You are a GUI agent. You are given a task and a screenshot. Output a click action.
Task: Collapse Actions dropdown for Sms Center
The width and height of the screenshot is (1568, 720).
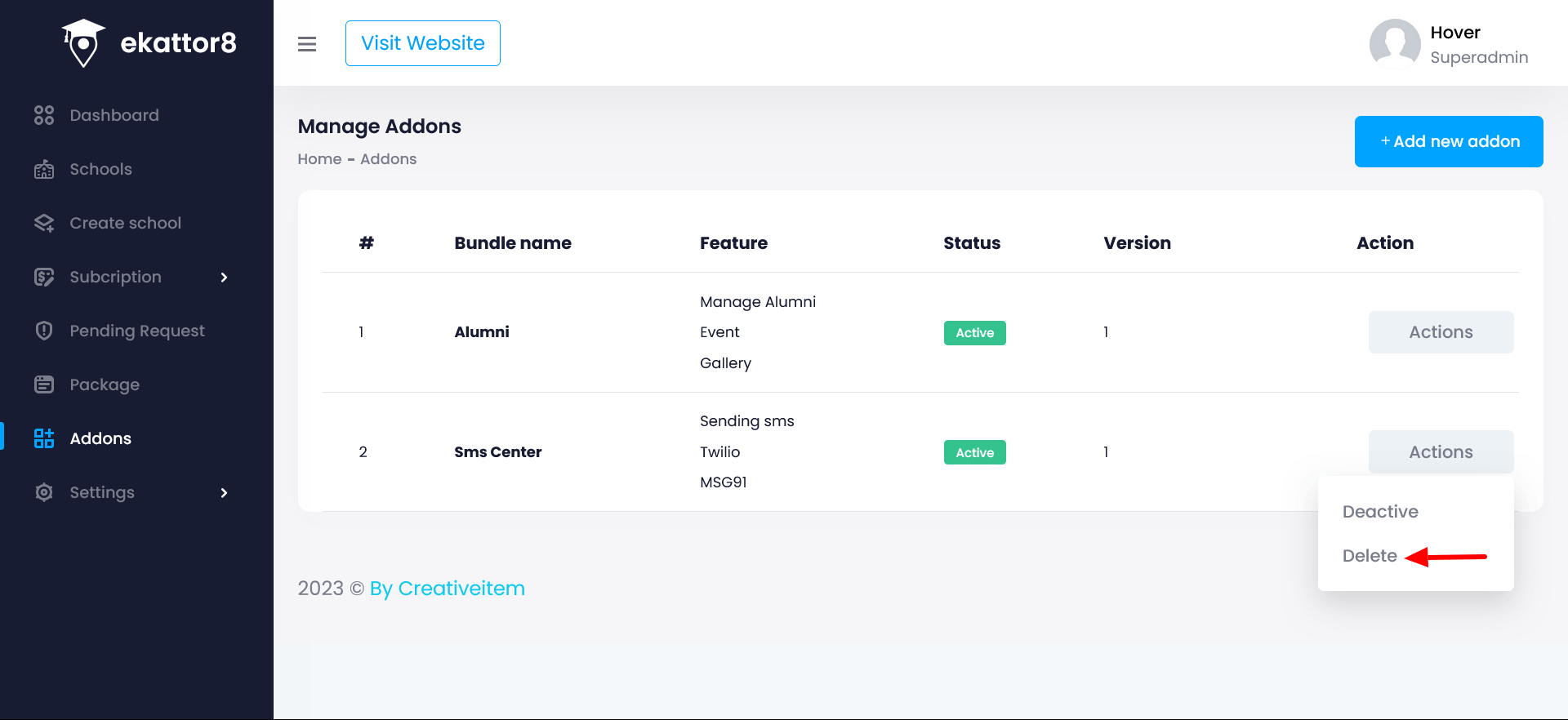(1441, 452)
